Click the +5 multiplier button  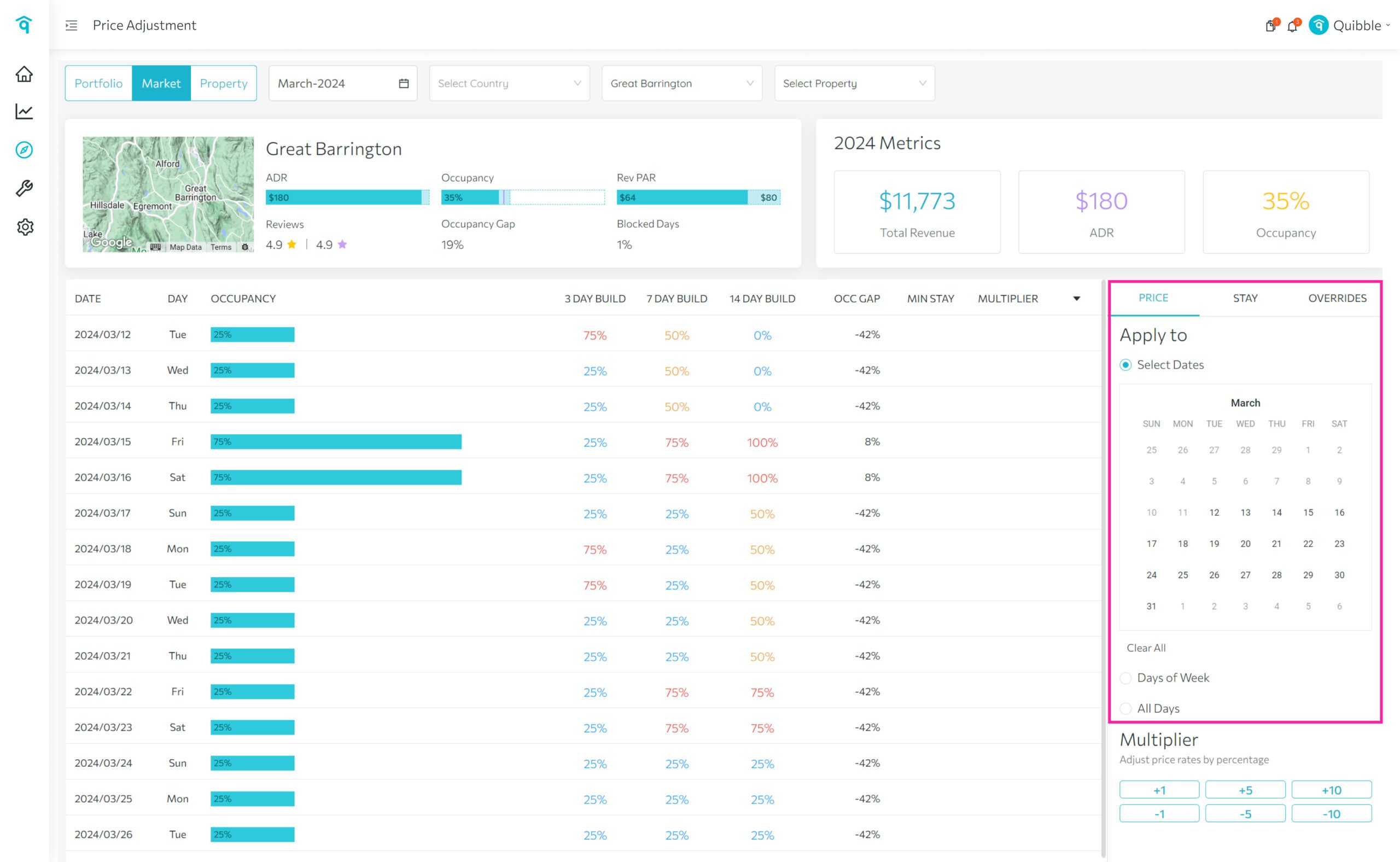coord(1245,790)
